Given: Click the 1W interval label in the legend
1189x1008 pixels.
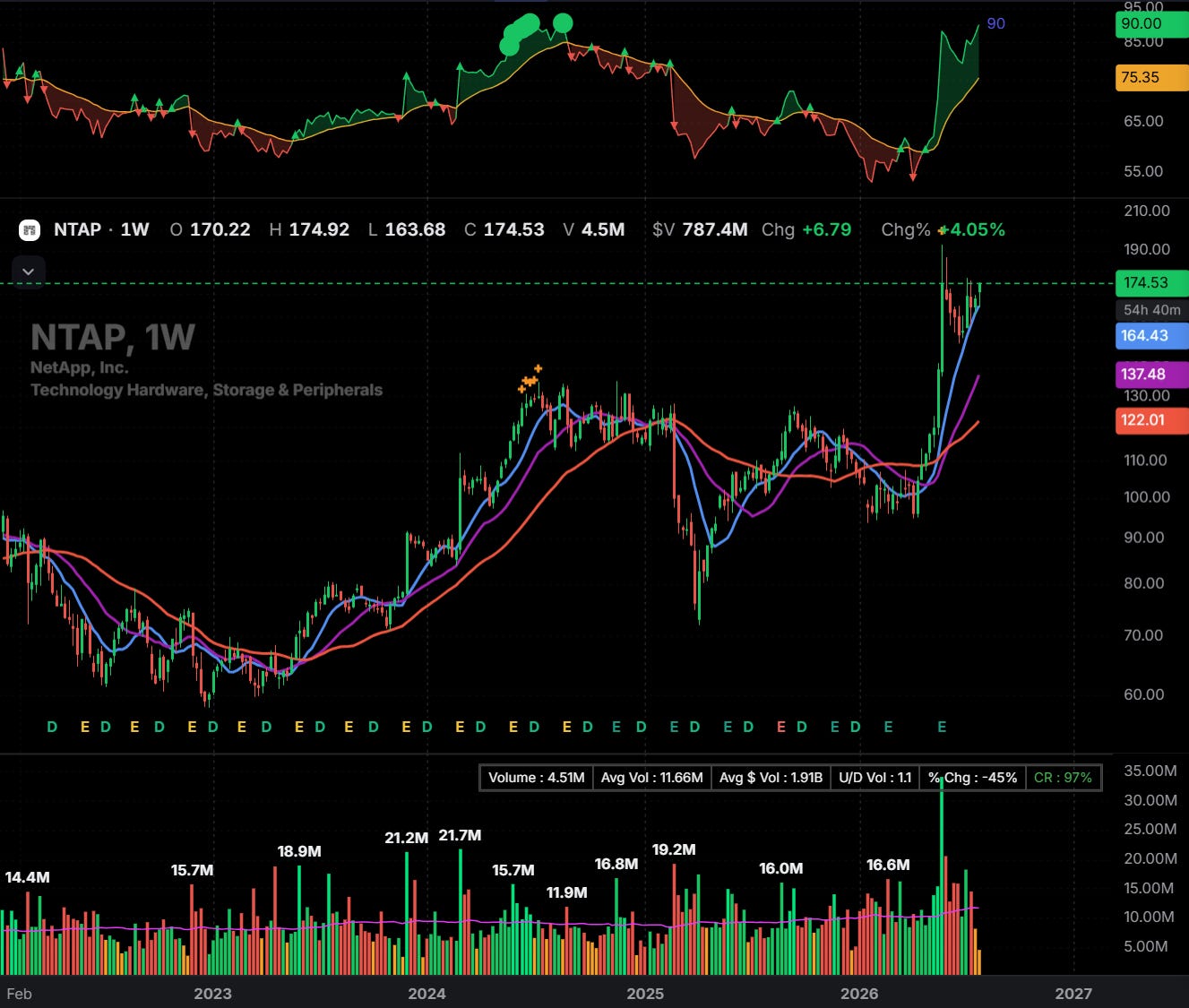Looking at the screenshot, I should pos(134,229).
